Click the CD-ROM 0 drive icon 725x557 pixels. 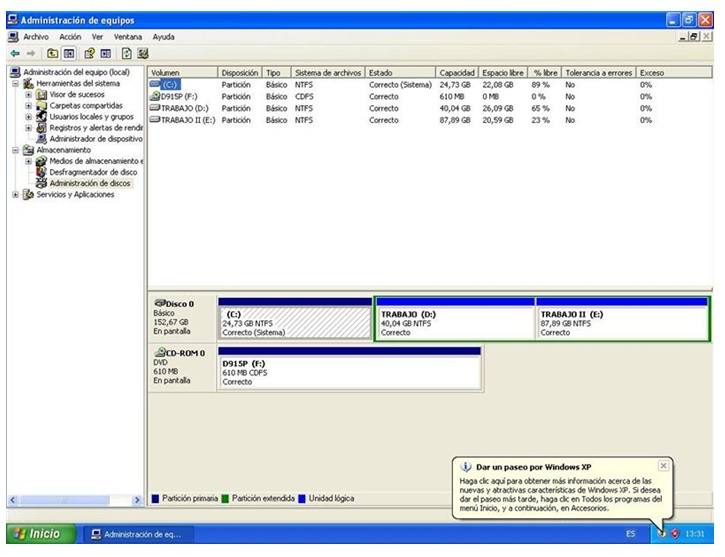point(159,353)
